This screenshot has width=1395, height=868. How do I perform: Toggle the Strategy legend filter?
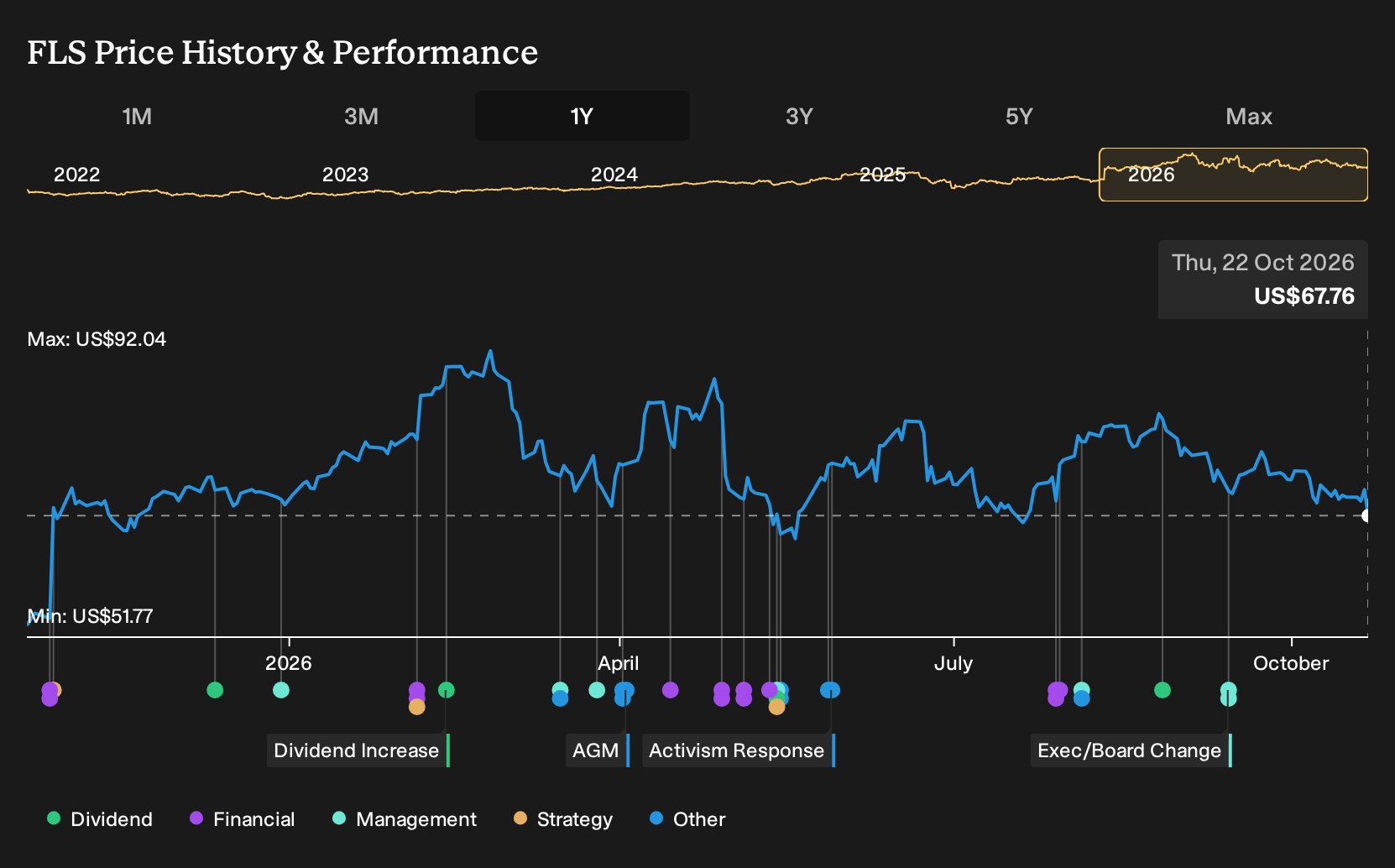[563, 819]
